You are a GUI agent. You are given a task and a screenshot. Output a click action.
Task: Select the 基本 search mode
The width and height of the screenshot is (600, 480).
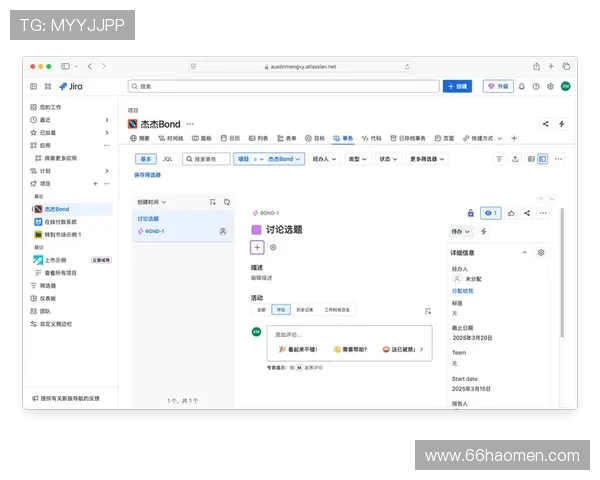point(146,159)
